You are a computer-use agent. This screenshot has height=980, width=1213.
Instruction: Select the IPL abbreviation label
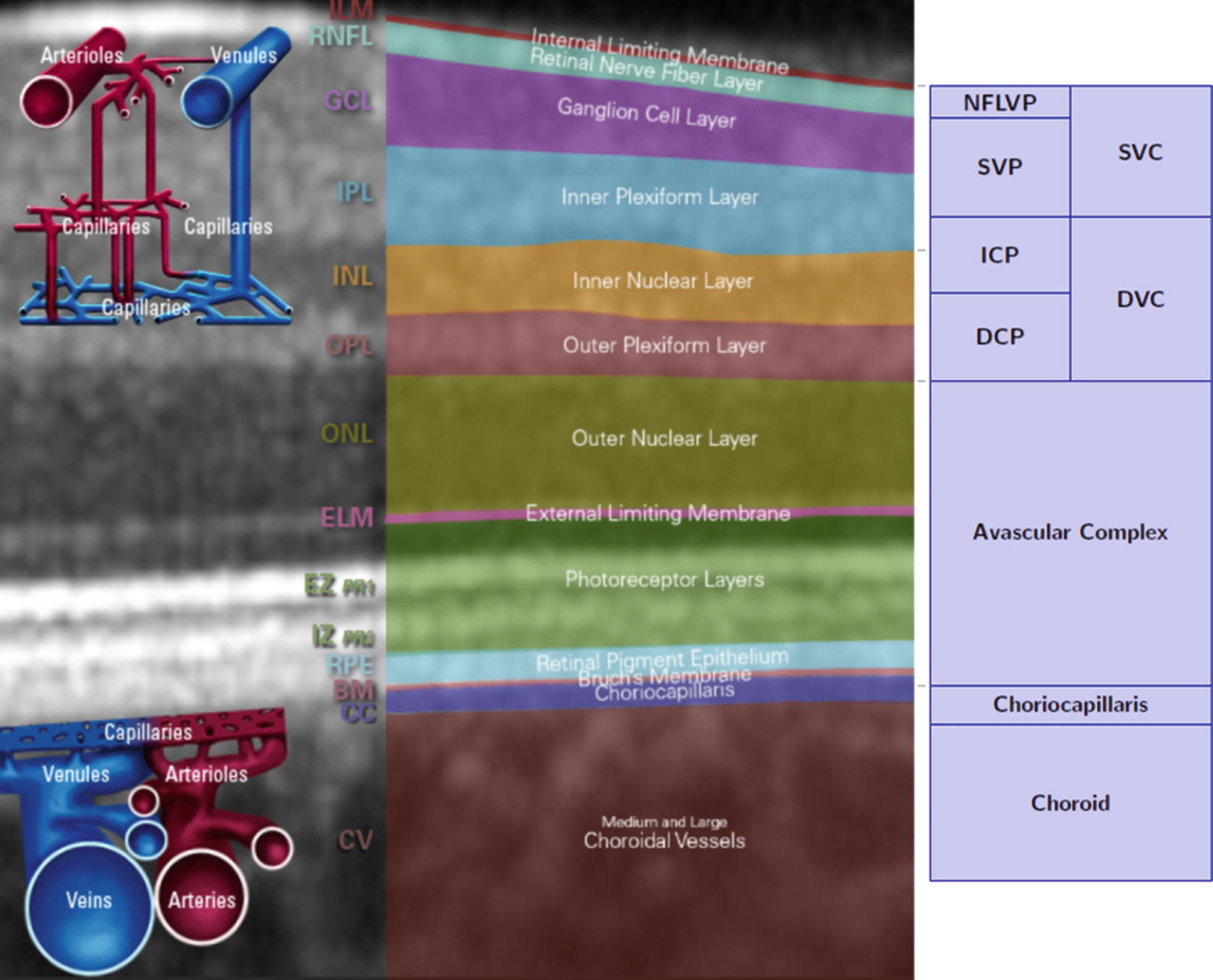pos(355,192)
